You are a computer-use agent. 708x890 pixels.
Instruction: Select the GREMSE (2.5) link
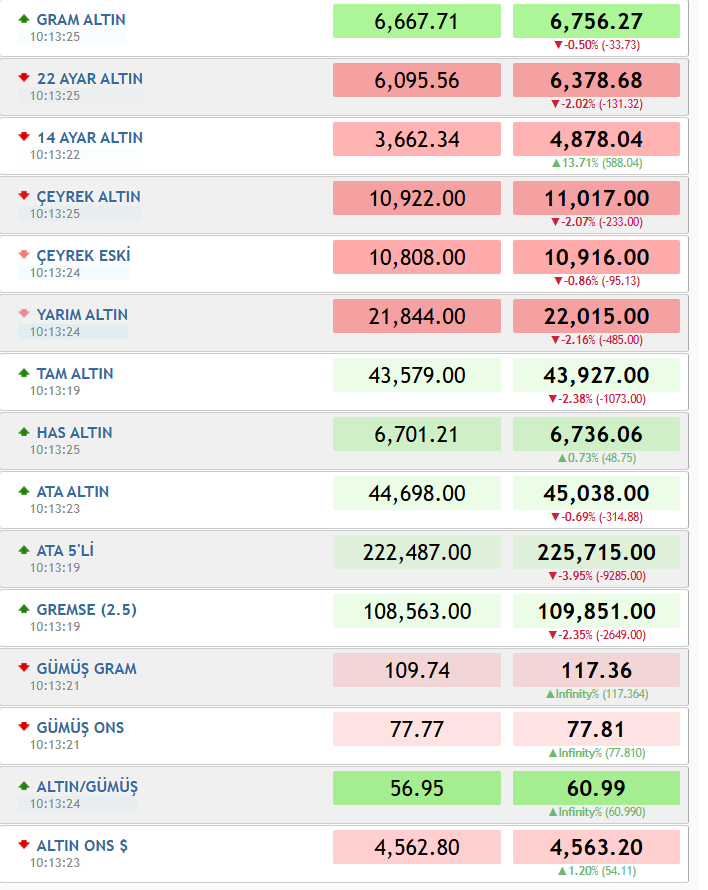coord(86,610)
